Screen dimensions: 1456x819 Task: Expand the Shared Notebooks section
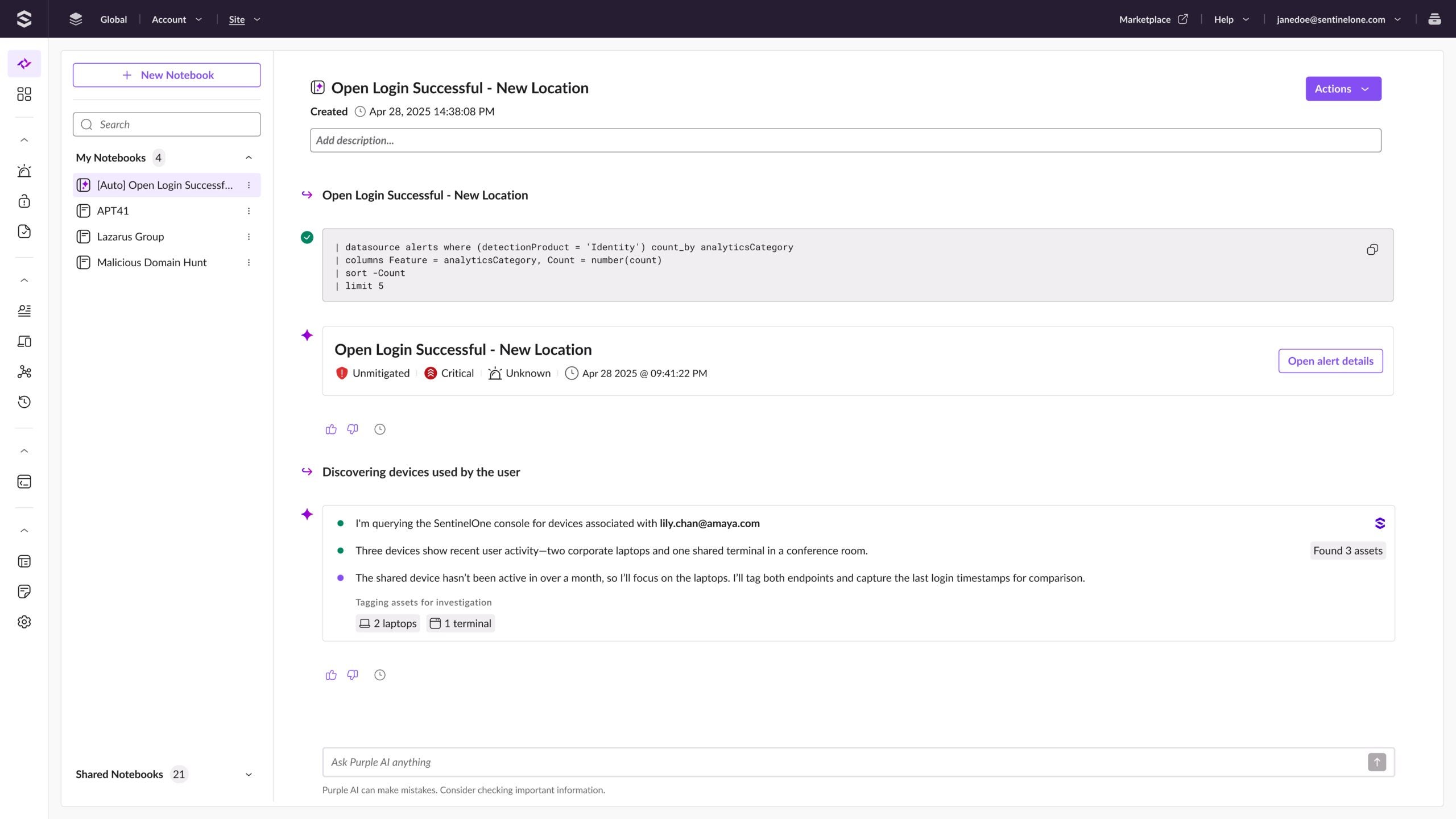[x=249, y=774]
